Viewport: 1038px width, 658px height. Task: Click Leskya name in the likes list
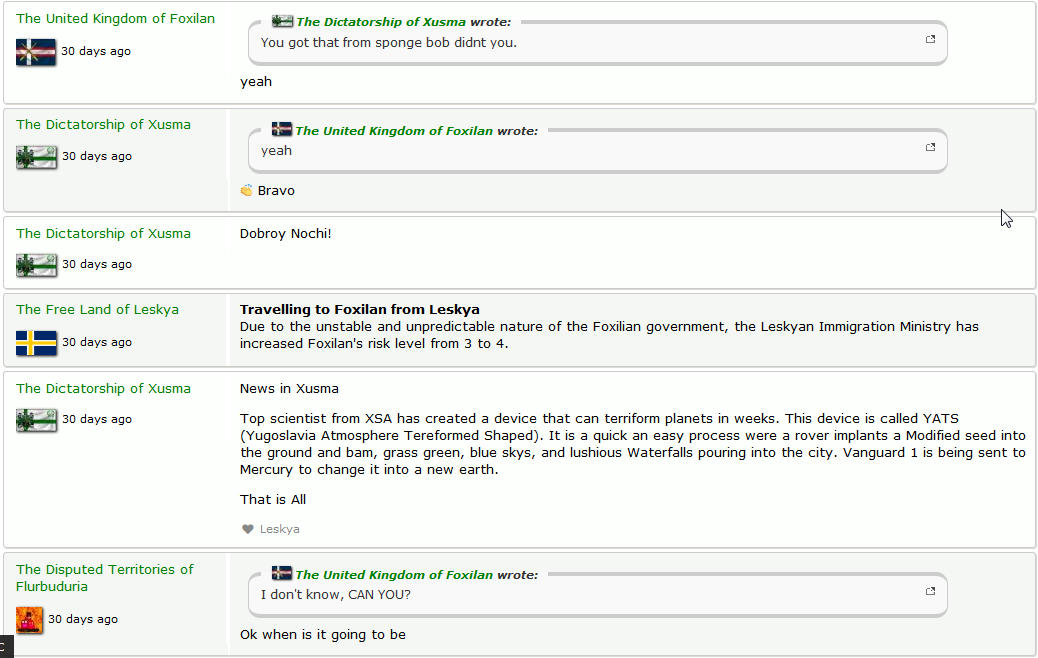coord(279,529)
